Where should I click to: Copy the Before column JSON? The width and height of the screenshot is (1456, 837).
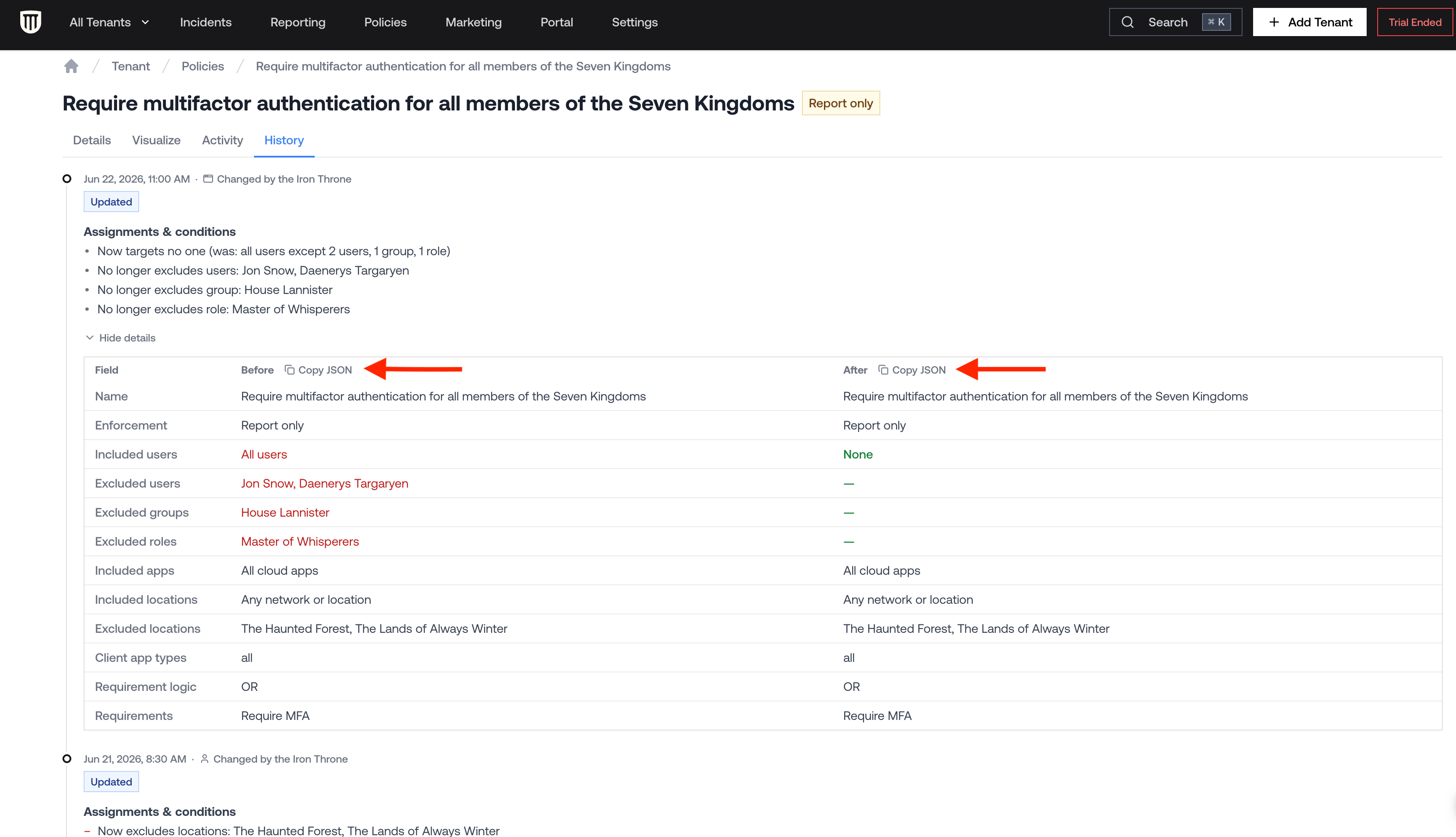point(319,370)
